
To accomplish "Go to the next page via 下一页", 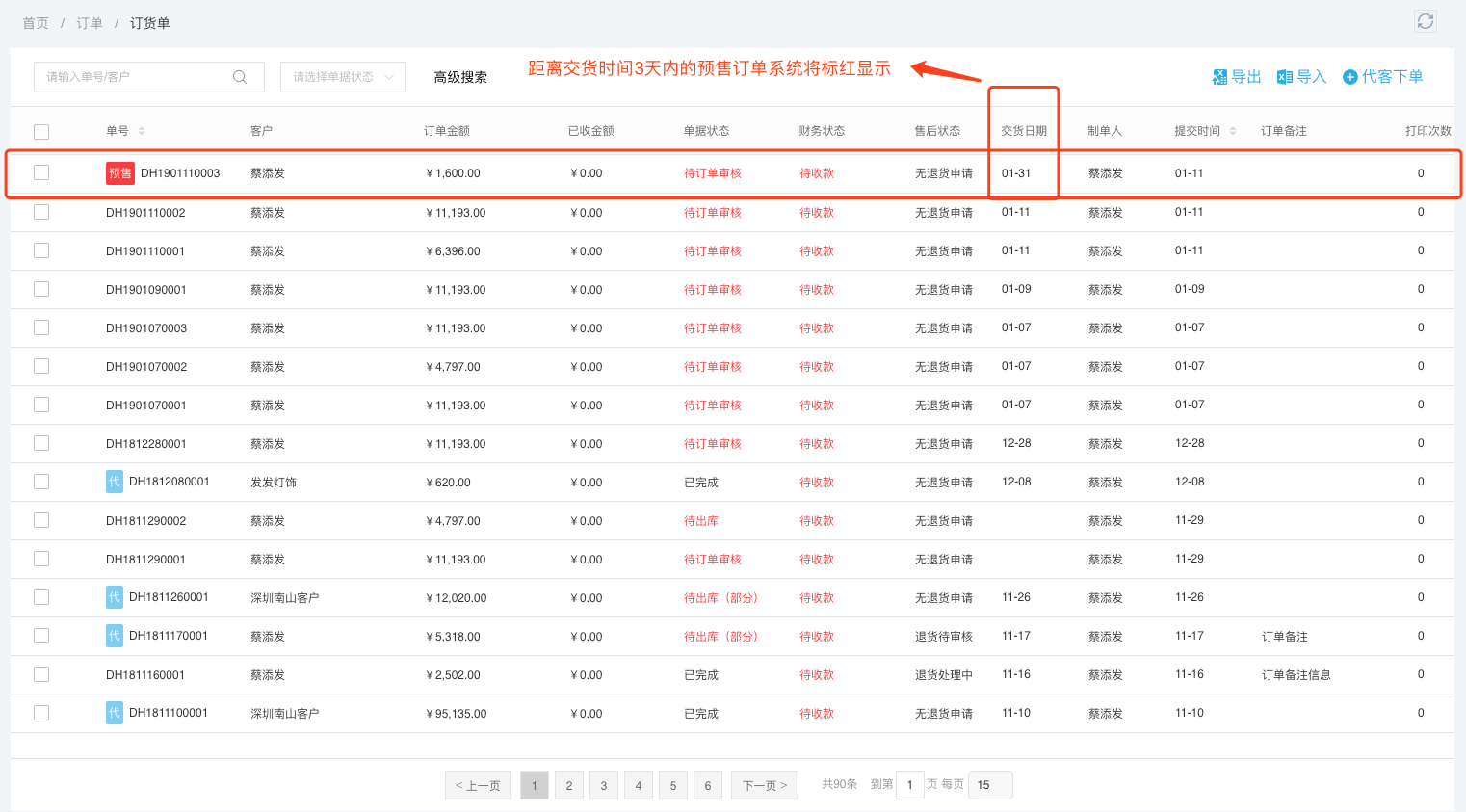I will coord(764,785).
